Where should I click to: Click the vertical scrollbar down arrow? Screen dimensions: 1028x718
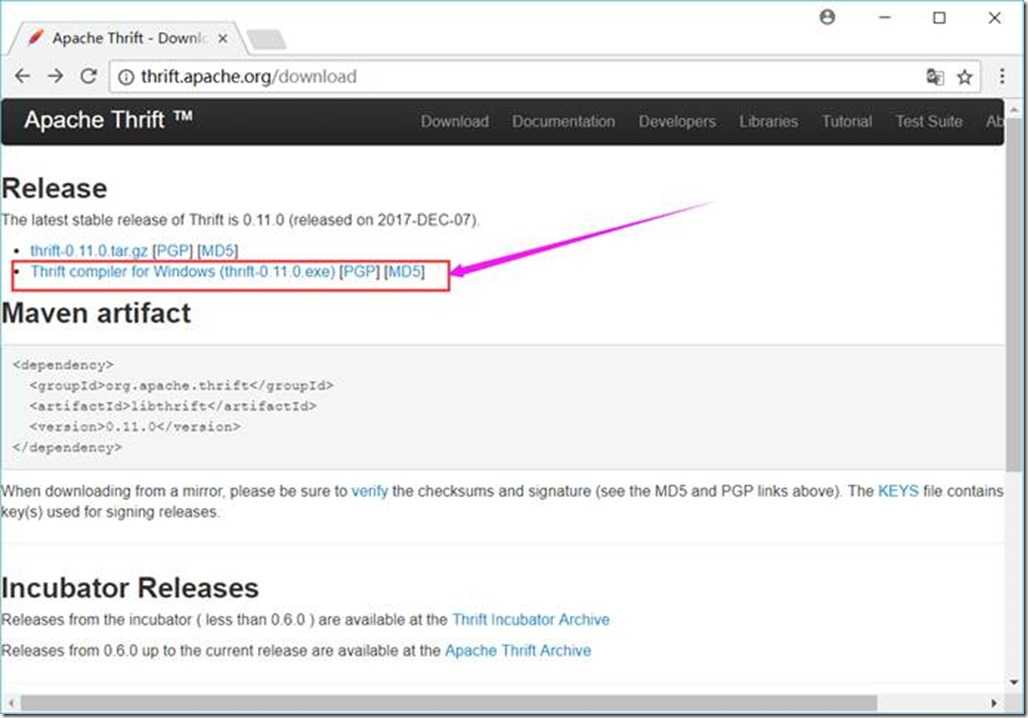click(1014, 682)
